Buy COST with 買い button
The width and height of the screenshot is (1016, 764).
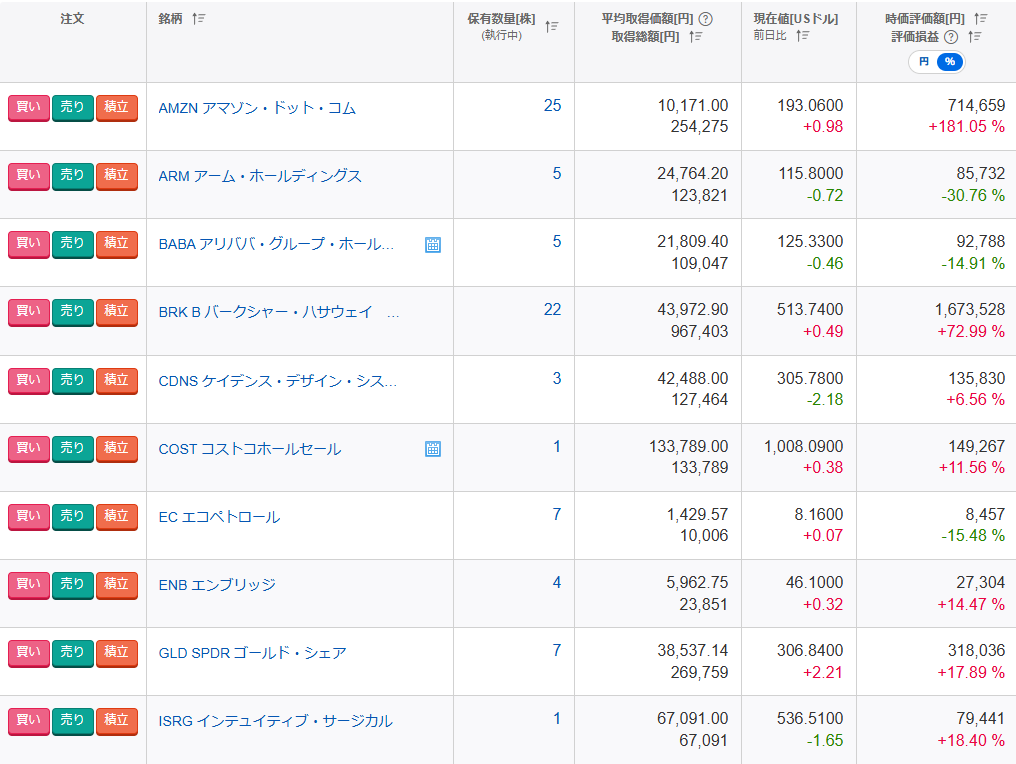click(x=29, y=448)
